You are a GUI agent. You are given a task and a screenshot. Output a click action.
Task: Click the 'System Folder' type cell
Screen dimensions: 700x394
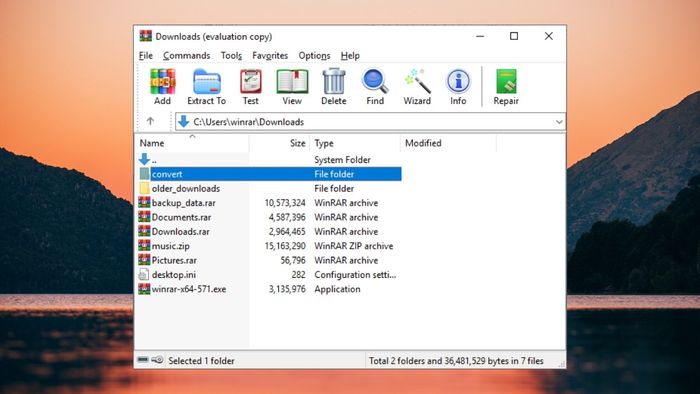pyautogui.click(x=342, y=159)
